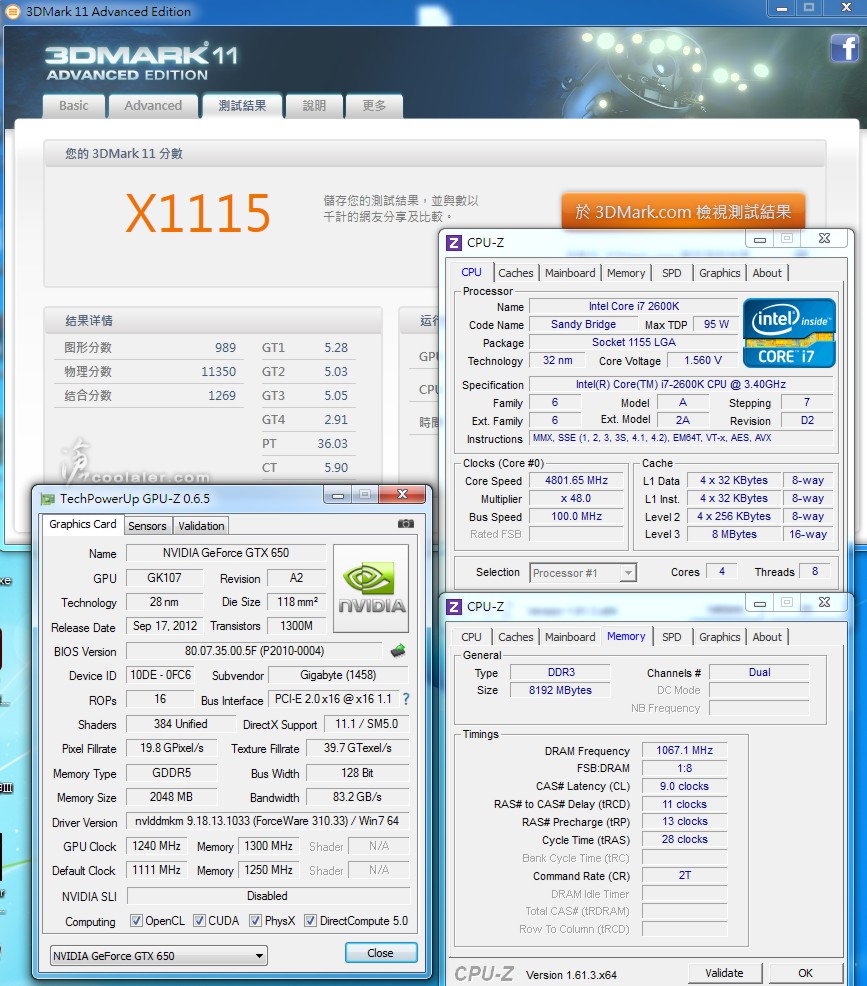Click the Driver Version value field
This screenshot has width=867, height=986.
267,821
